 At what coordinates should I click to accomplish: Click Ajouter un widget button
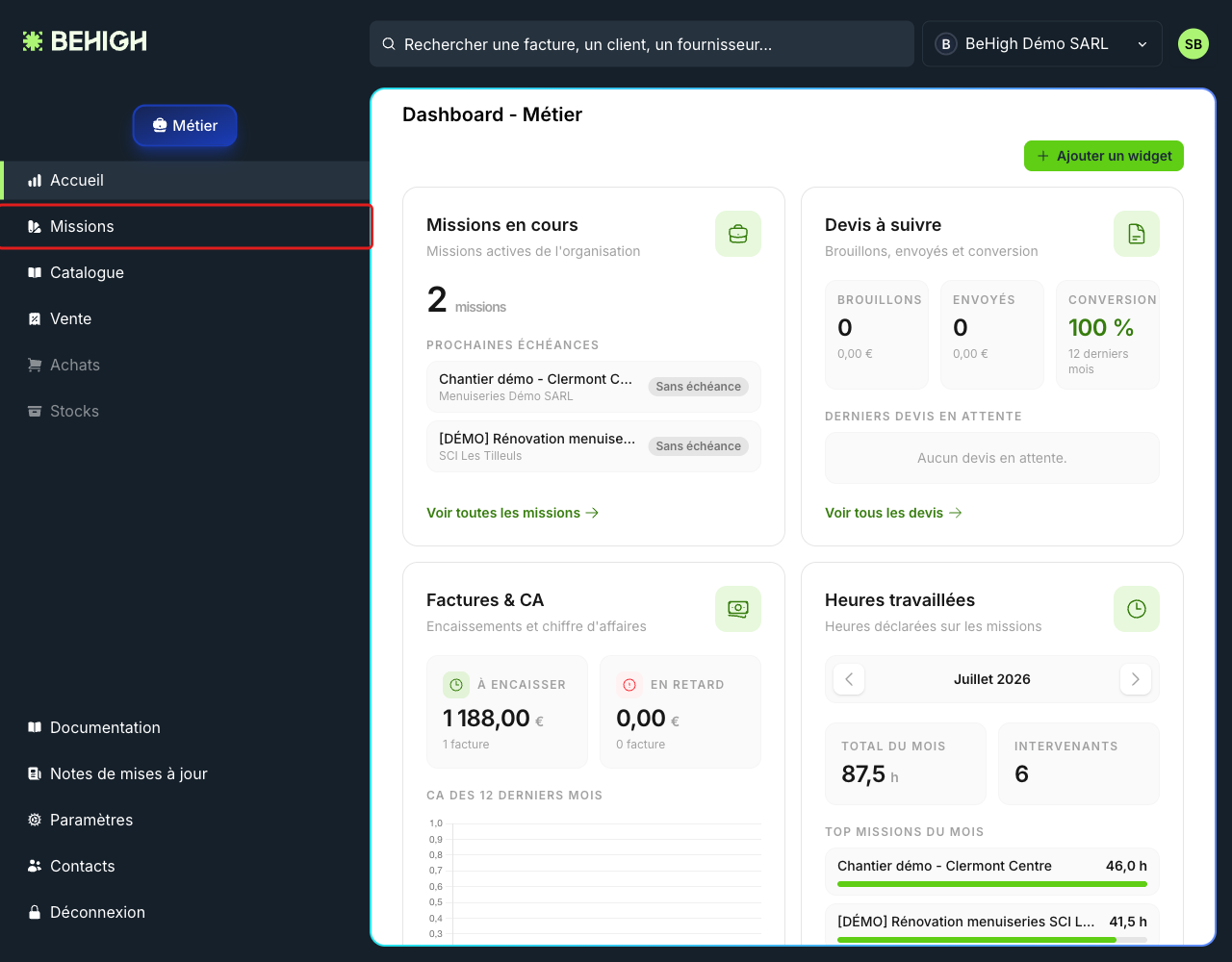[1104, 156]
